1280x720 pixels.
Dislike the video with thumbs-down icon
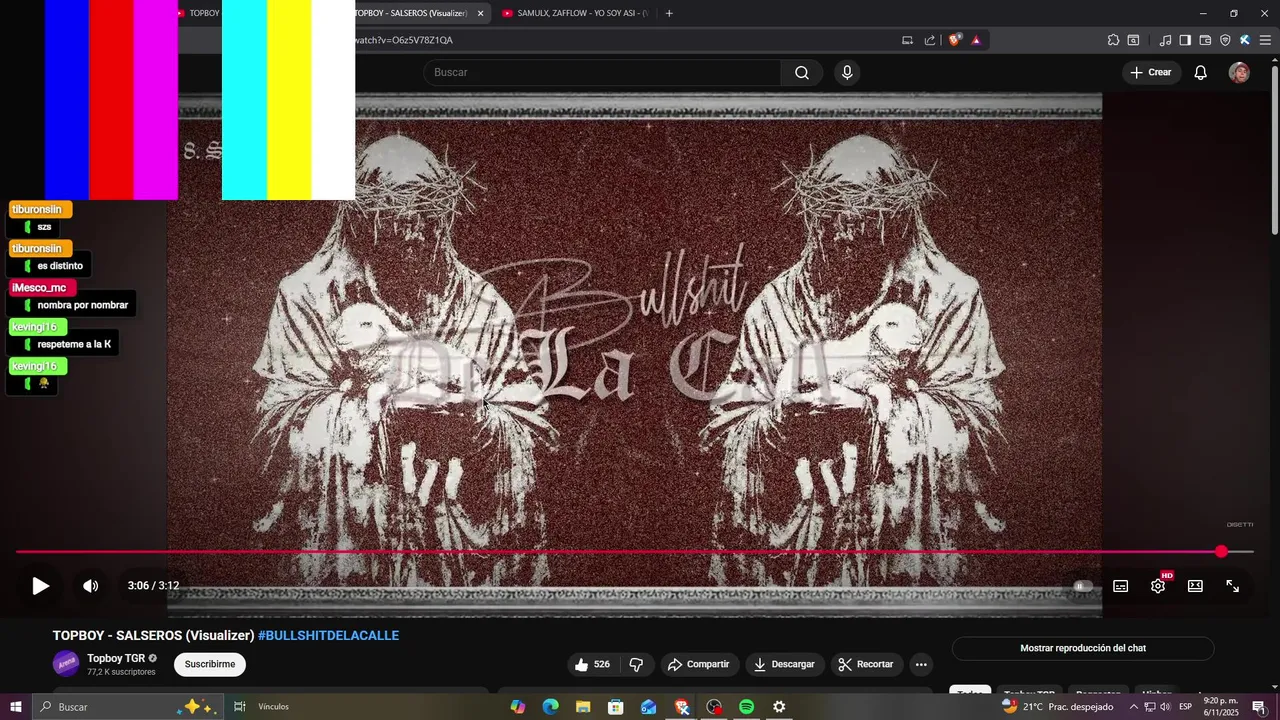[x=636, y=664]
